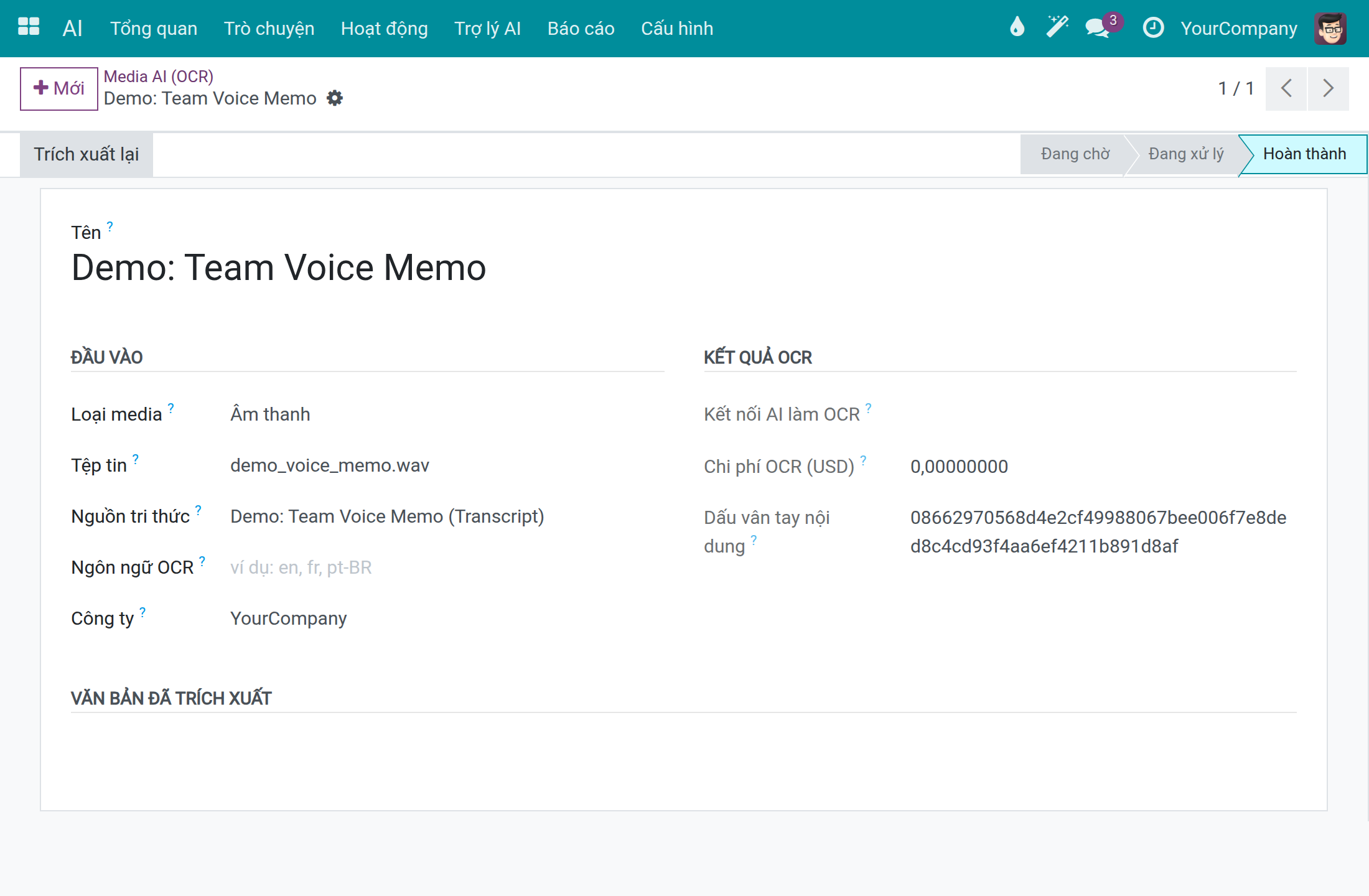Go back to Media AI (OCR) breadcrumb
Image resolution: width=1369 pixels, height=896 pixels.
159,77
